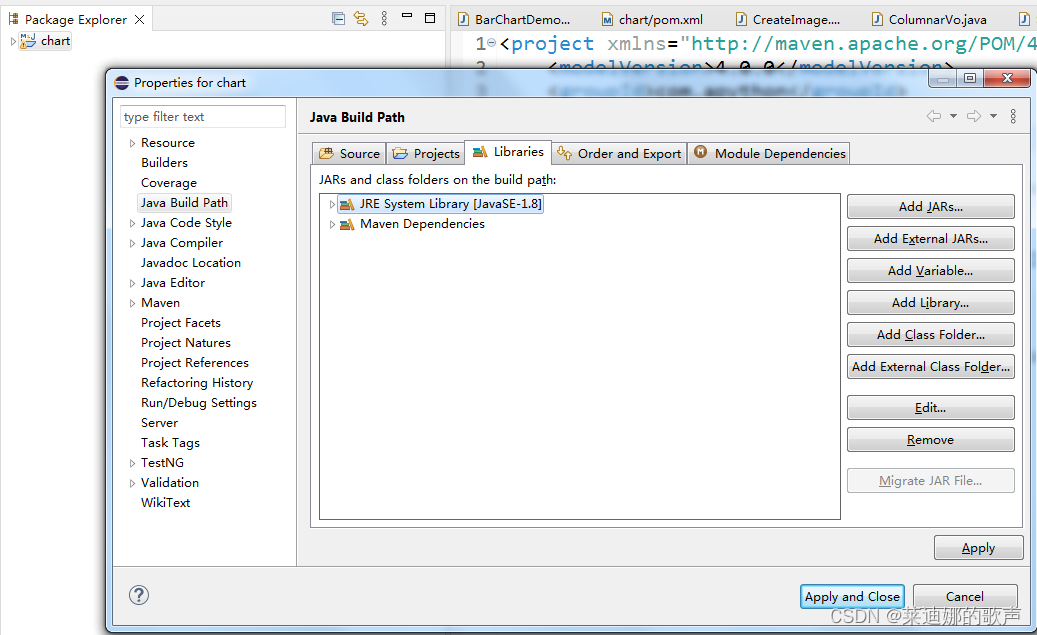Screen dimensions: 1037x635
Task: Expand the Java Compiler category
Action: [x=132, y=243]
